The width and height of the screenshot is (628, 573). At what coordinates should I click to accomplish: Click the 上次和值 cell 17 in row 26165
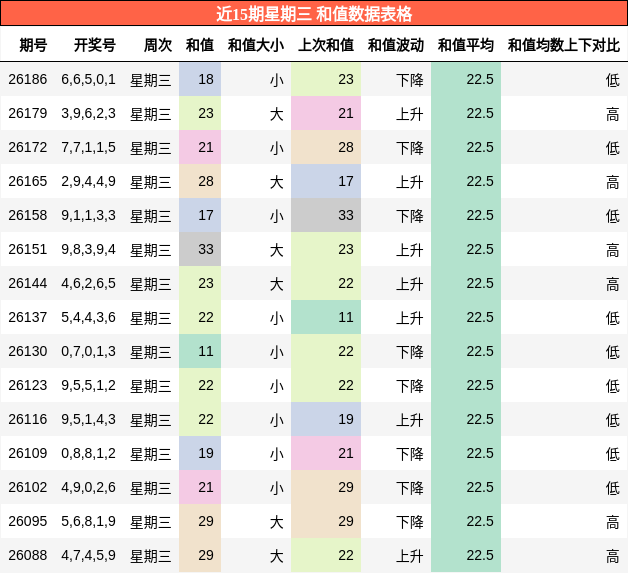point(326,181)
